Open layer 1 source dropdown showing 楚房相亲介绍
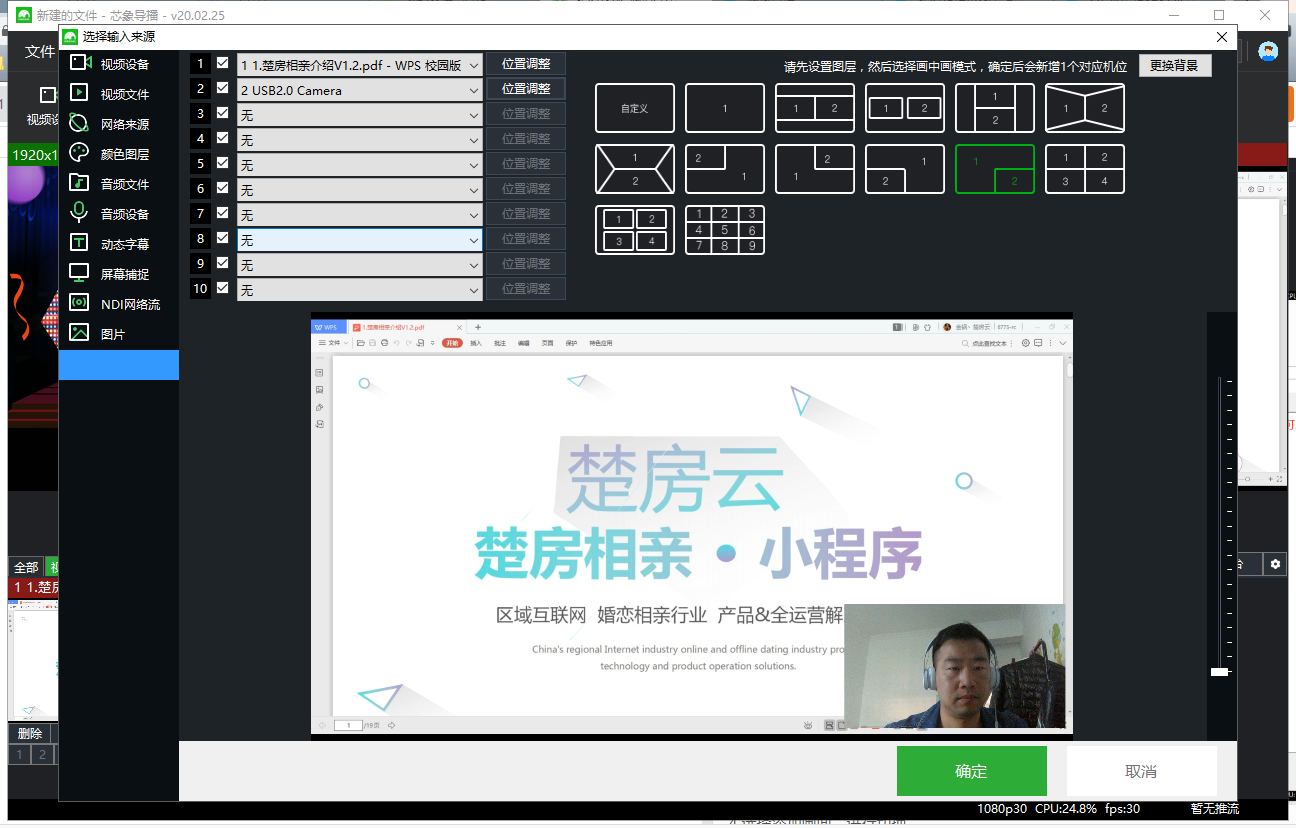This screenshot has width=1296, height=828. [360, 65]
